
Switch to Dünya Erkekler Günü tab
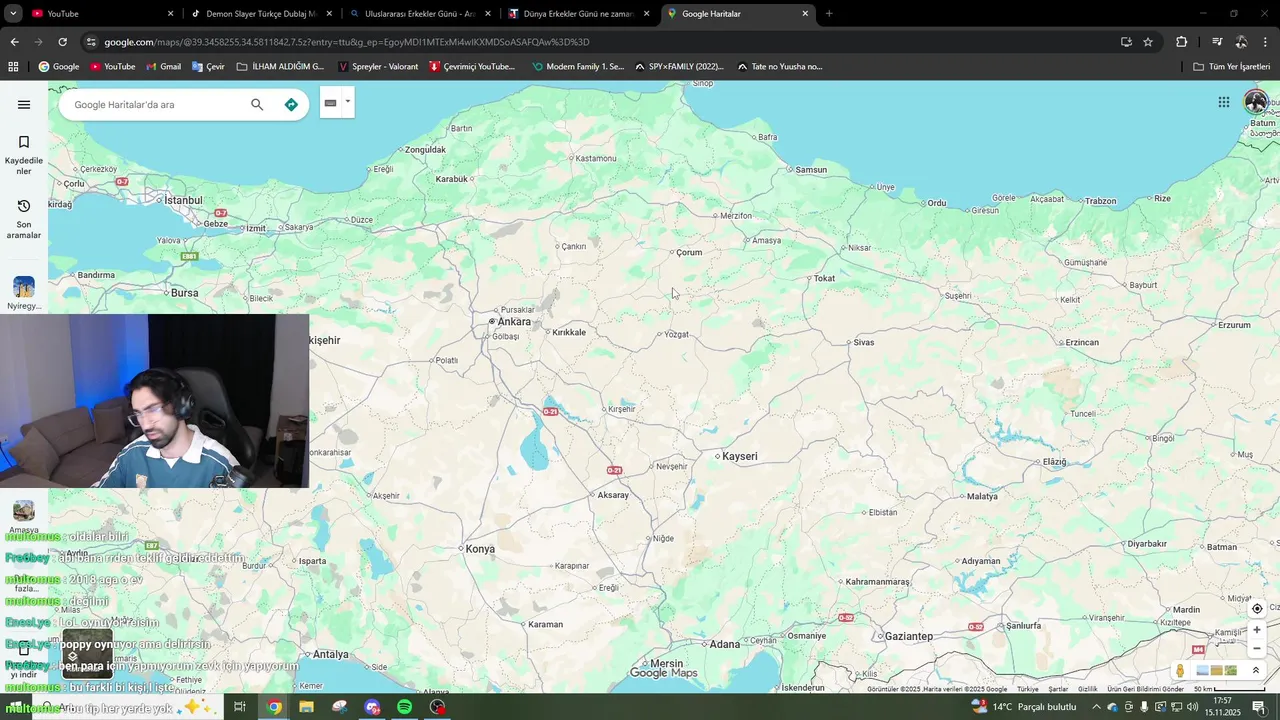point(577,14)
